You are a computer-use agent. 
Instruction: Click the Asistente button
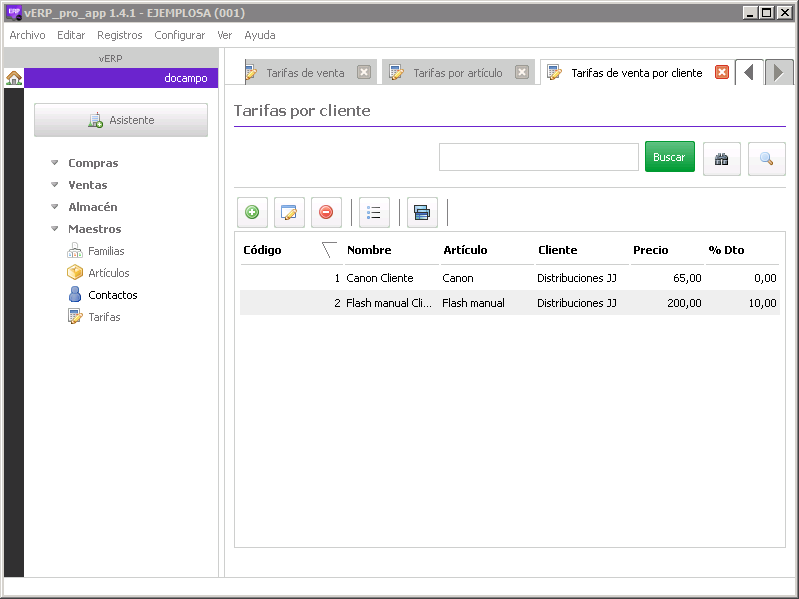coord(121,120)
